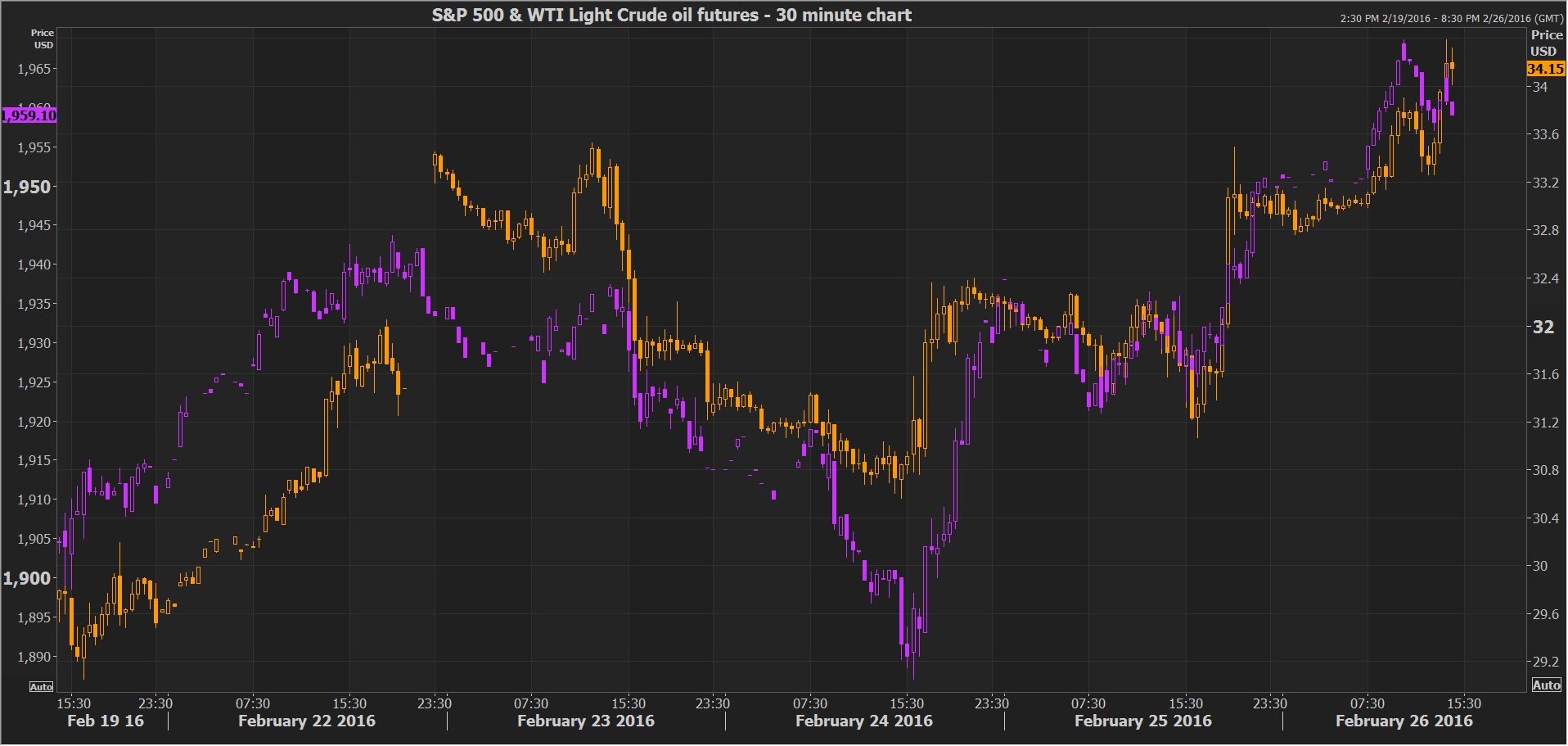The height and width of the screenshot is (746, 1568).
Task: Click the 1,905 left axis value
Action: click(x=34, y=539)
